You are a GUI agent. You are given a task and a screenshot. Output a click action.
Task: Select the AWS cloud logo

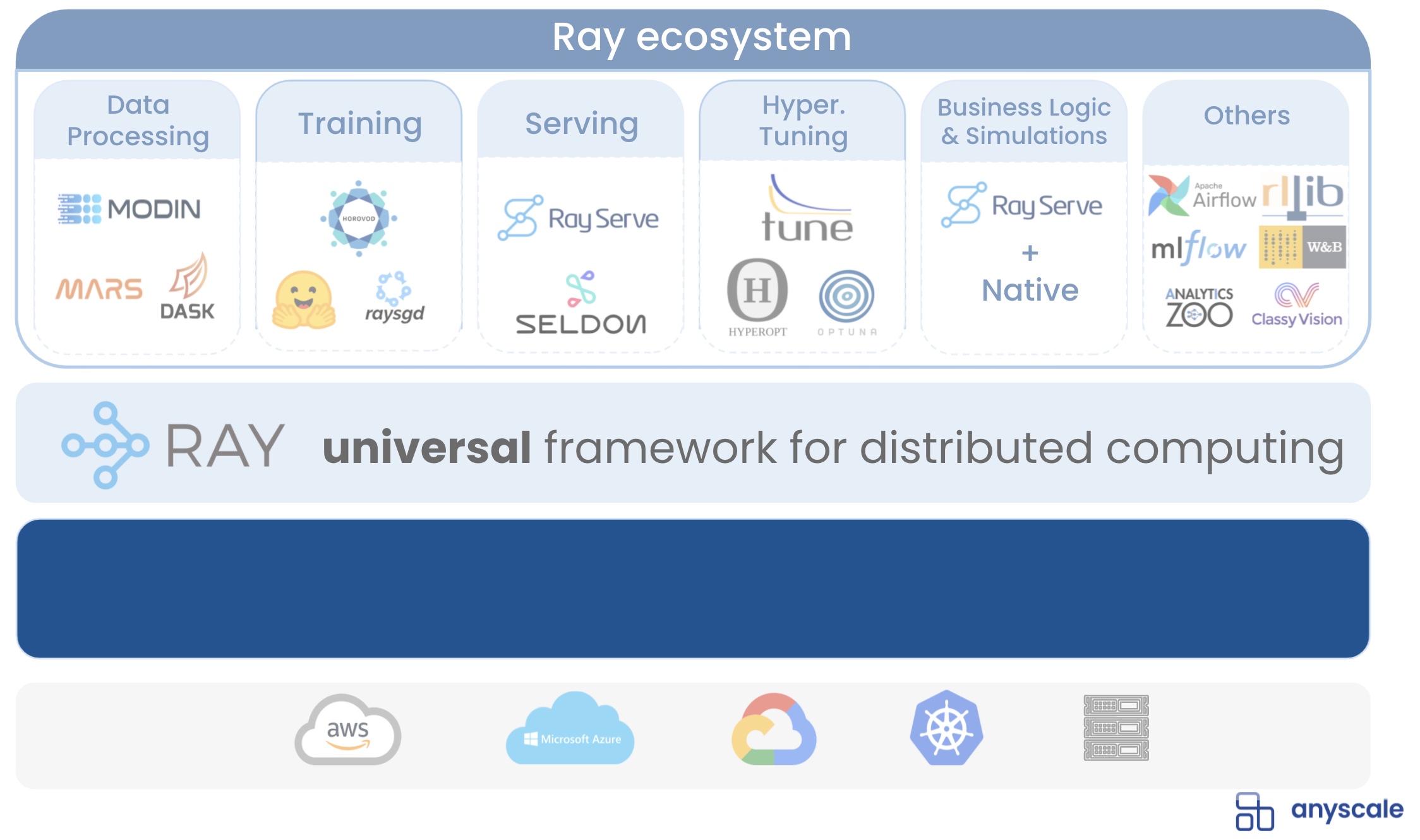pos(347,729)
